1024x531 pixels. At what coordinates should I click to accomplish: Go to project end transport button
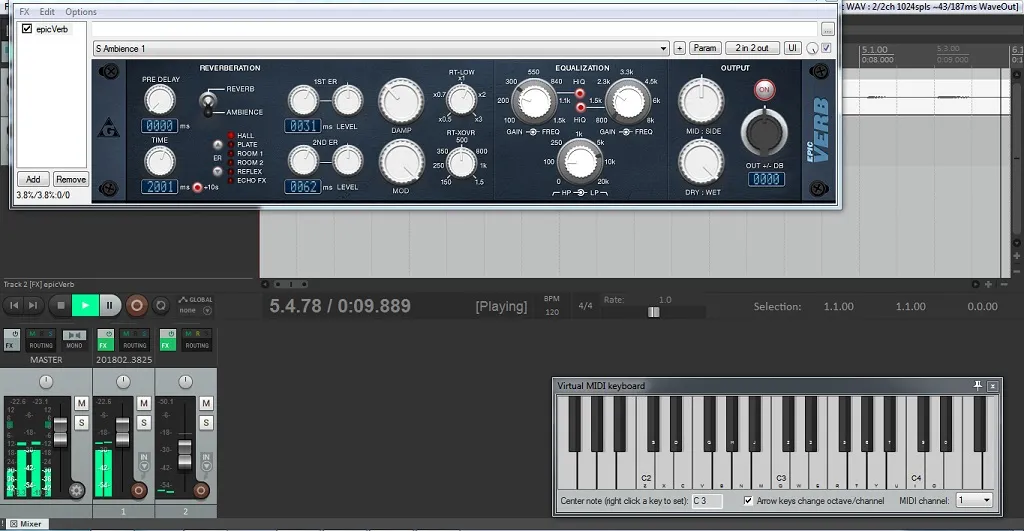(x=33, y=305)
